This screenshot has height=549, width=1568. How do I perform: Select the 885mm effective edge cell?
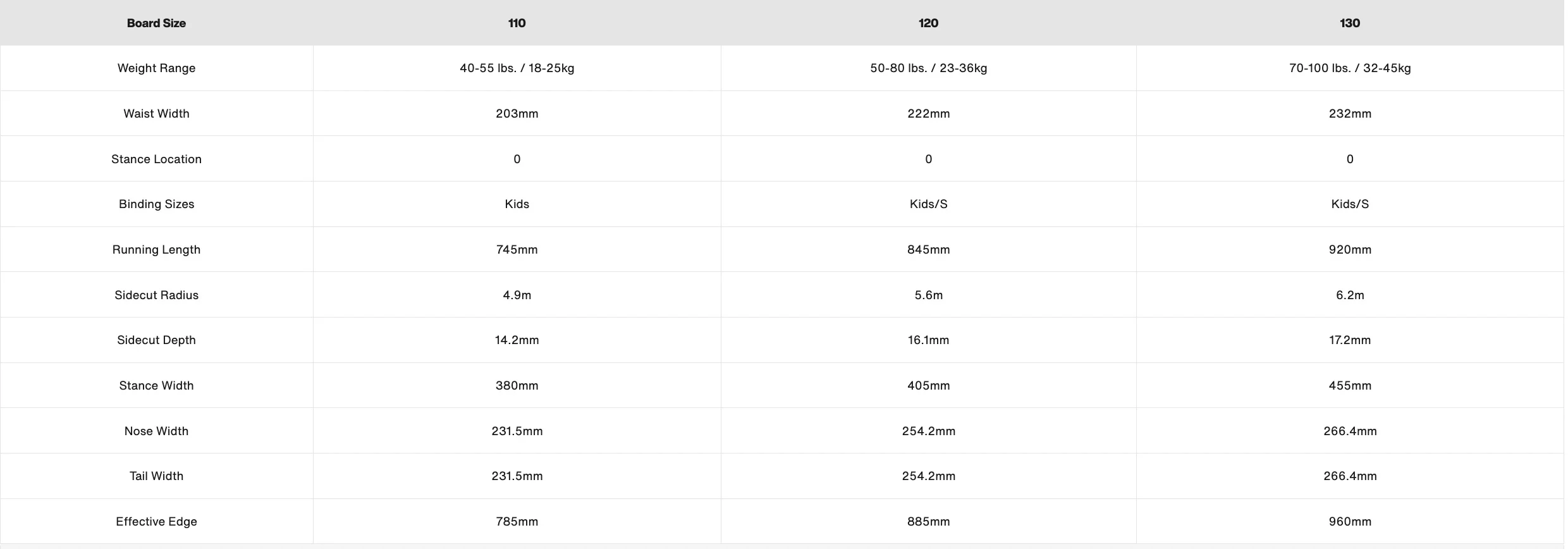pos(928,522)
